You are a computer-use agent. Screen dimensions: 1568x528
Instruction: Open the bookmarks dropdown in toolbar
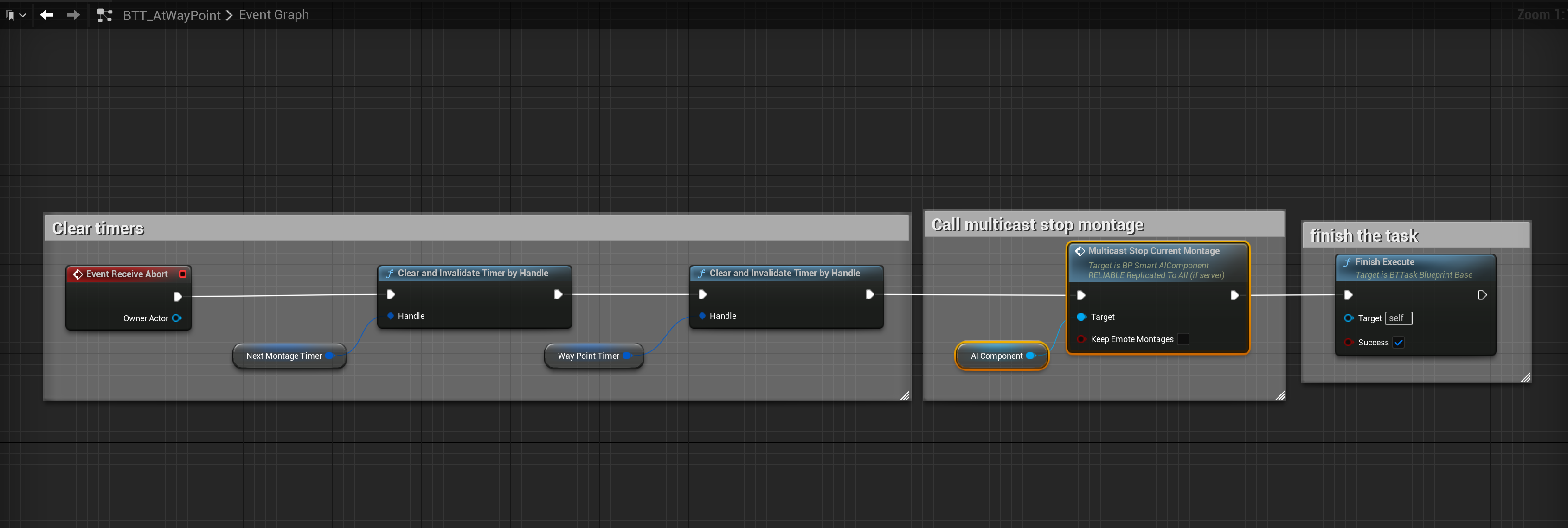15,14
